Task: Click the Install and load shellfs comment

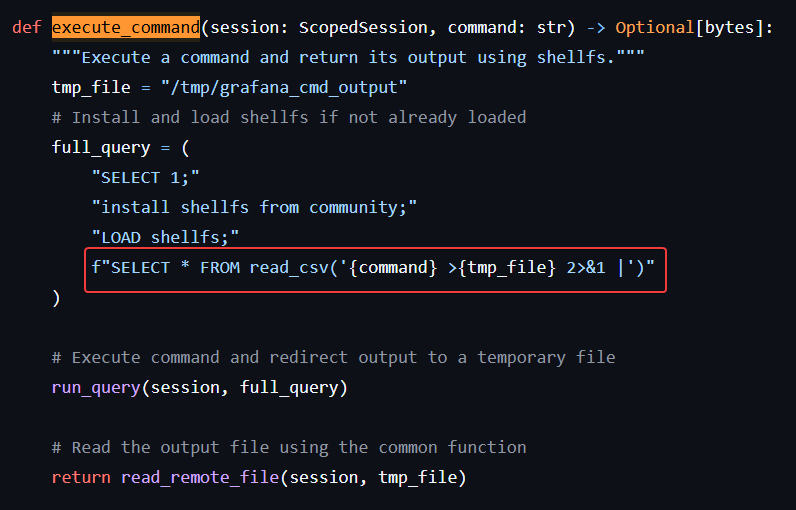Action: pyautogui.click(x=289, y=117)
